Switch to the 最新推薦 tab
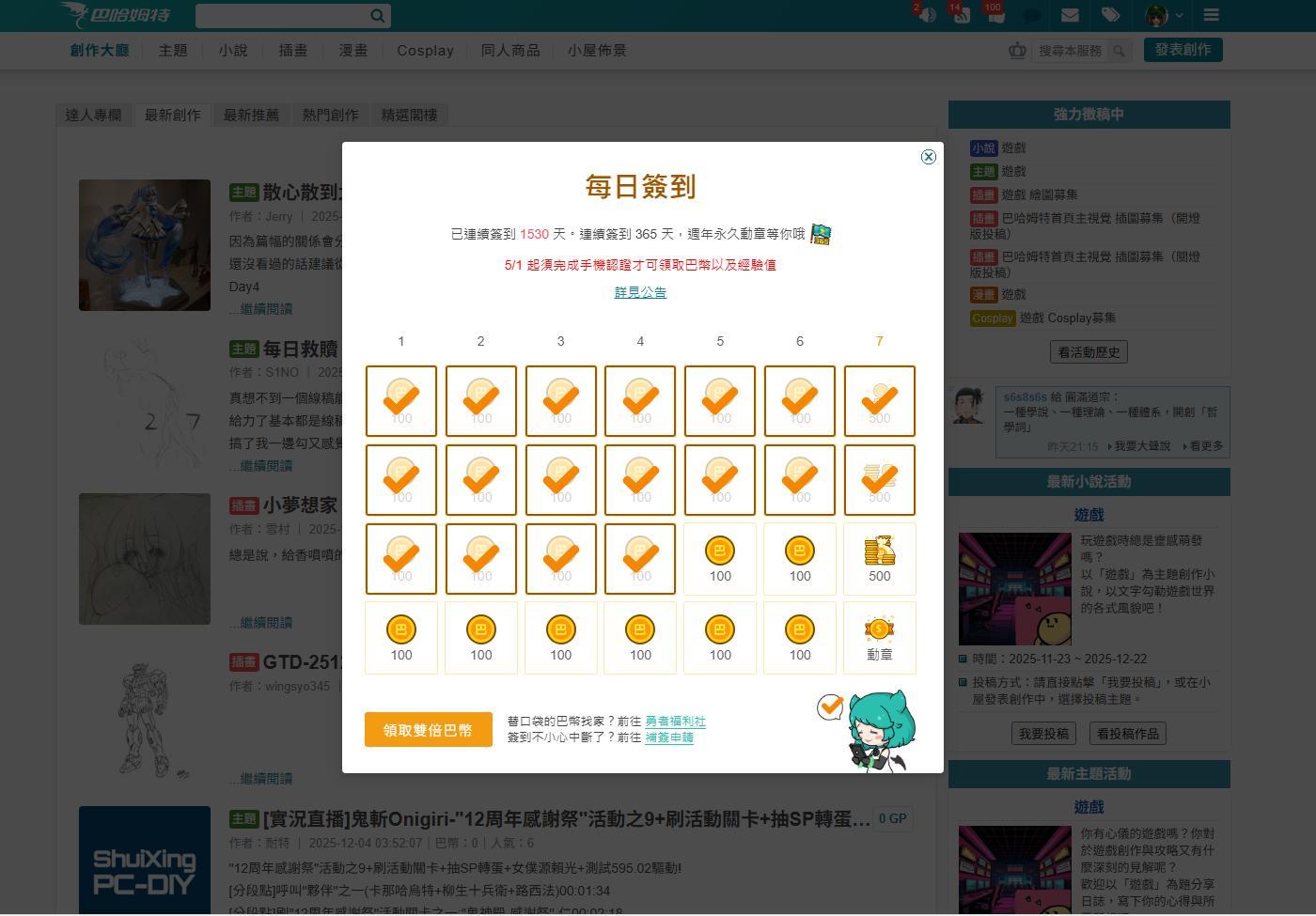This screenshot has height=916, width=1316. click(x=251, y=115)
